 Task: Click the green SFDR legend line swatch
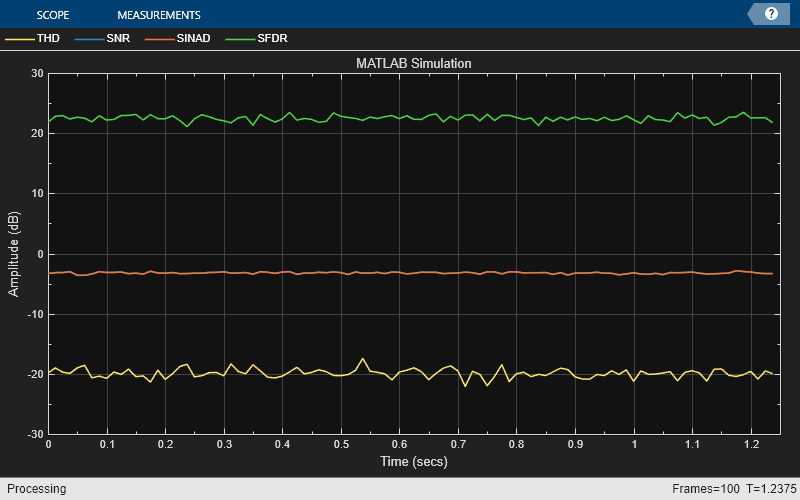coord(240,39)
